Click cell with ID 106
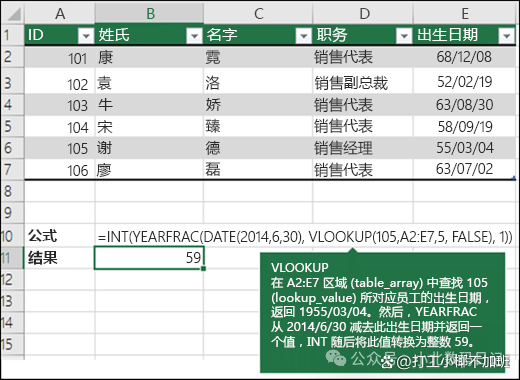 click(x=60, y=169)
